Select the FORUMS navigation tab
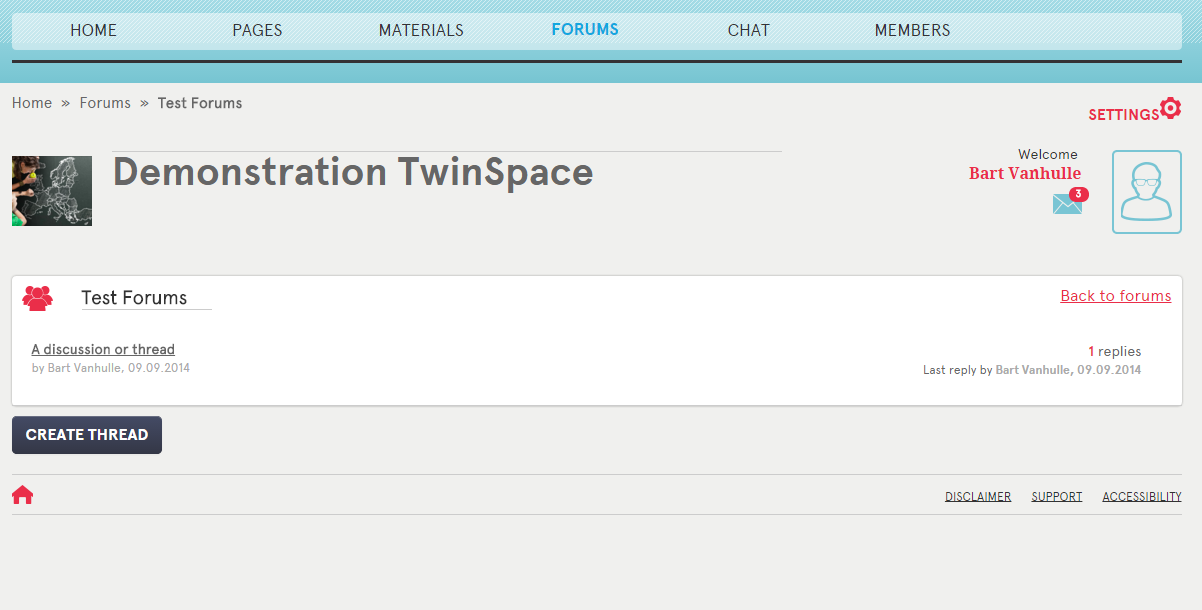1202x610 pixels. point(585,30)
